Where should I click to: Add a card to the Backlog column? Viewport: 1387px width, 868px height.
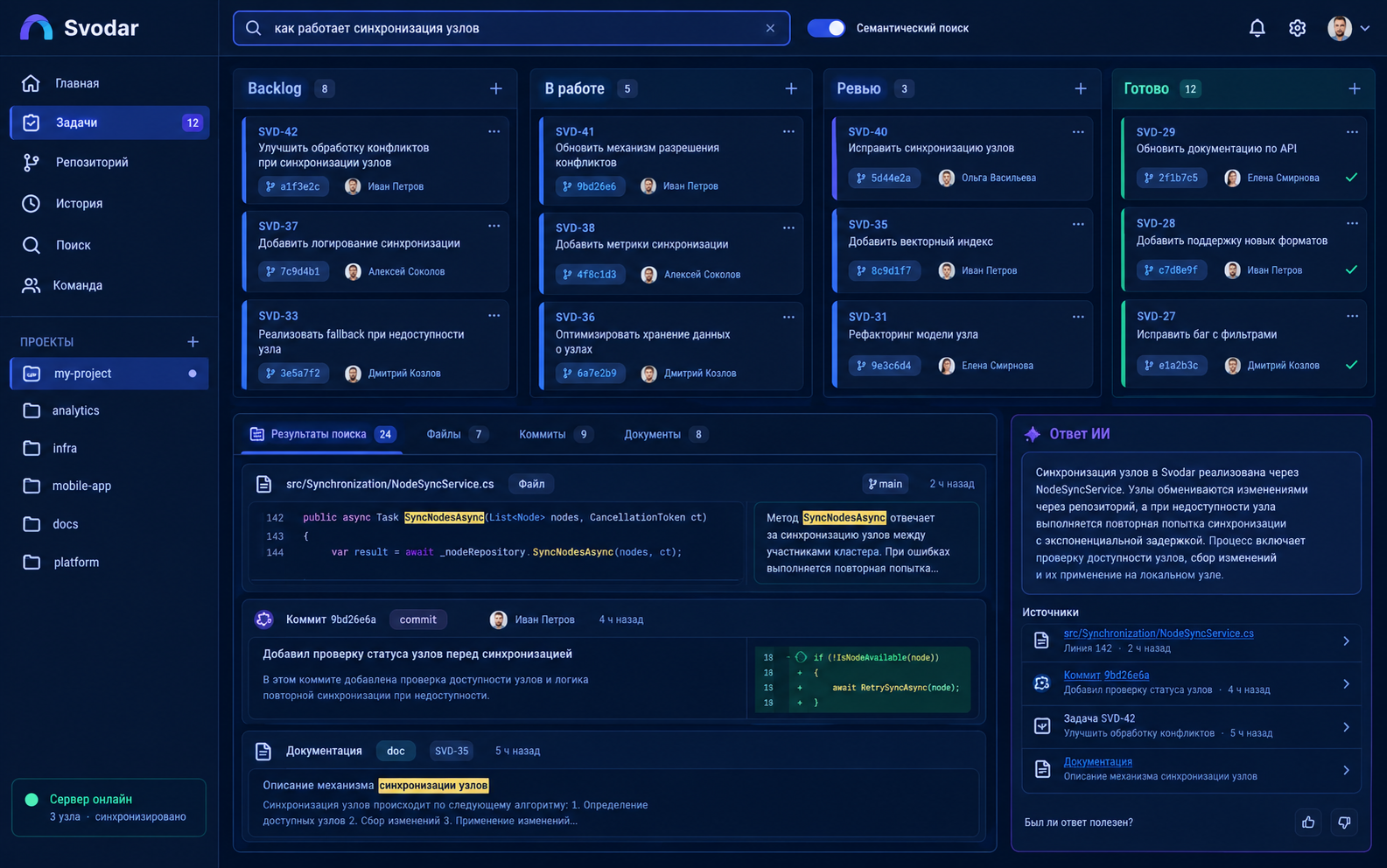pos(496,88)
